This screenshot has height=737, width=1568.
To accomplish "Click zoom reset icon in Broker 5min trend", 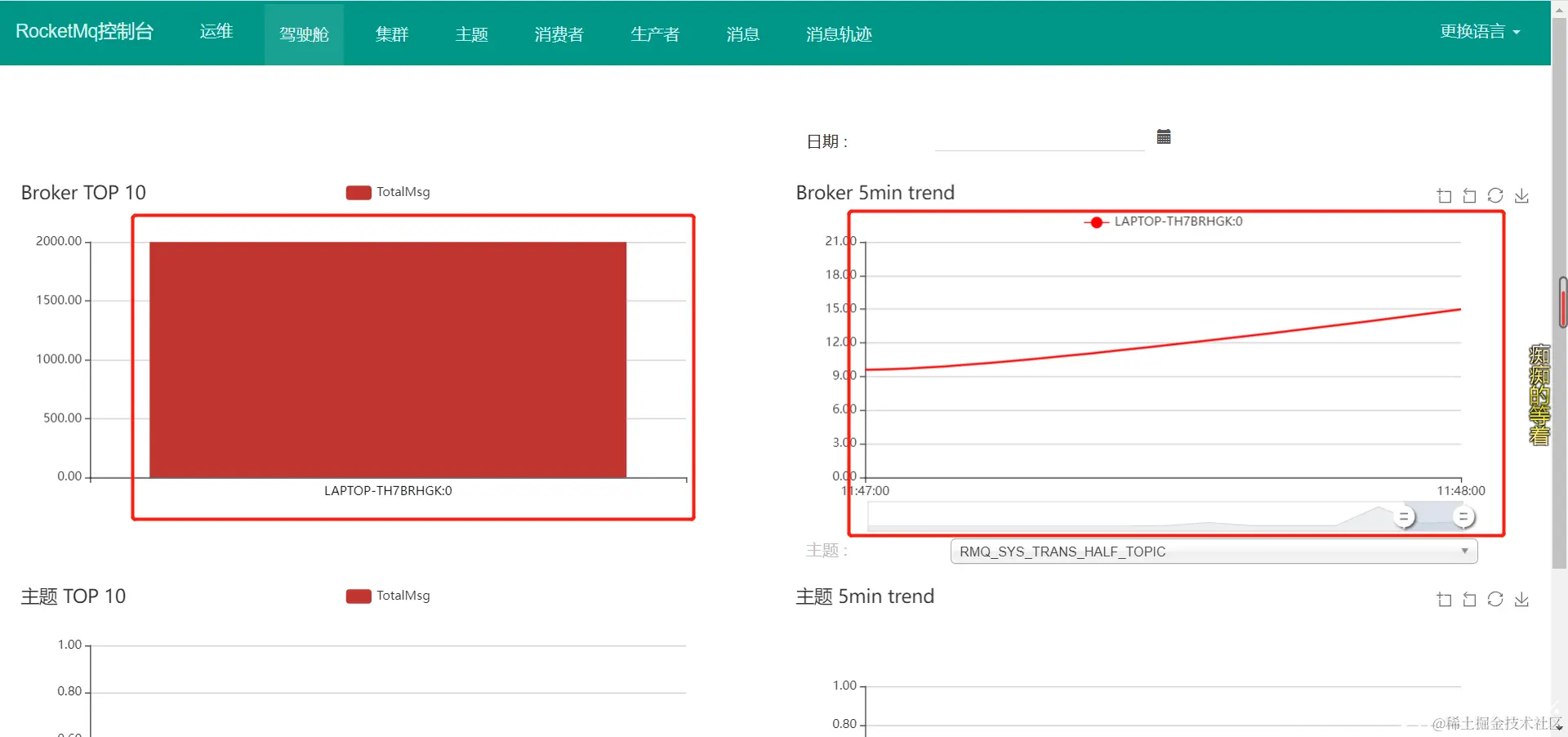I will click(x=1469, y=196).
